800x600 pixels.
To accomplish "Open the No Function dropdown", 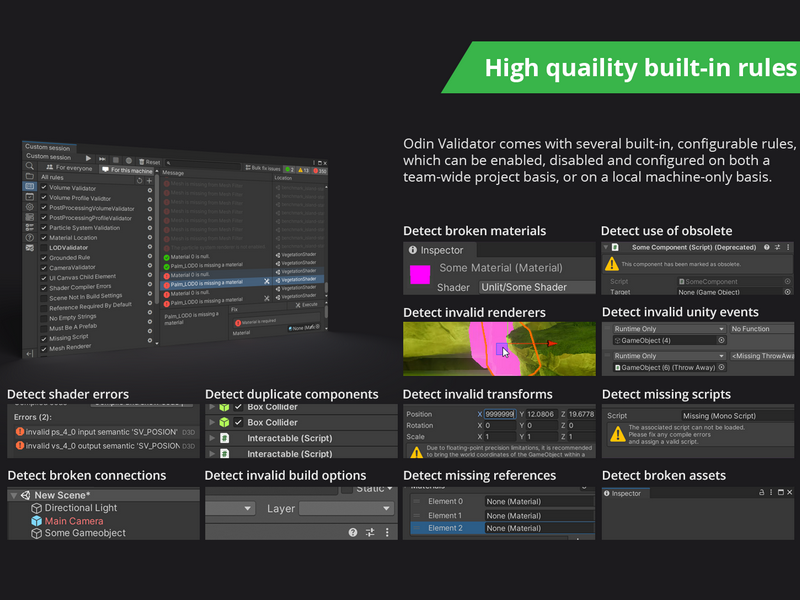I will [x=762, y=329].
